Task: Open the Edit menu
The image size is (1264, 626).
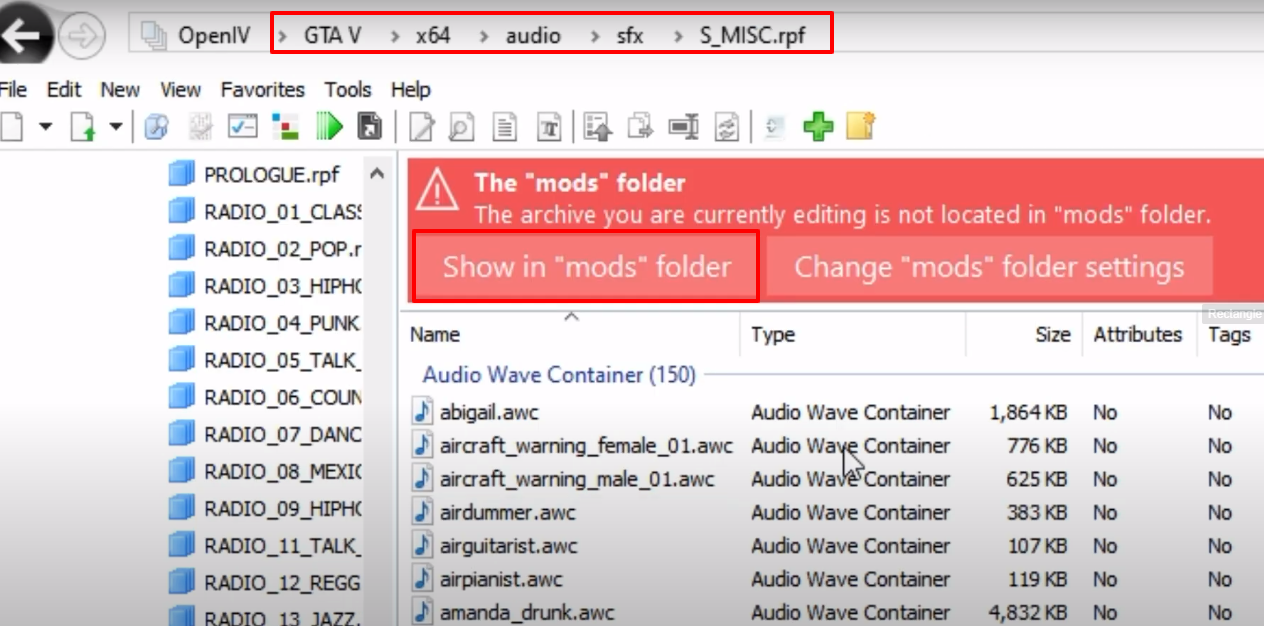Action: point(64,90)
